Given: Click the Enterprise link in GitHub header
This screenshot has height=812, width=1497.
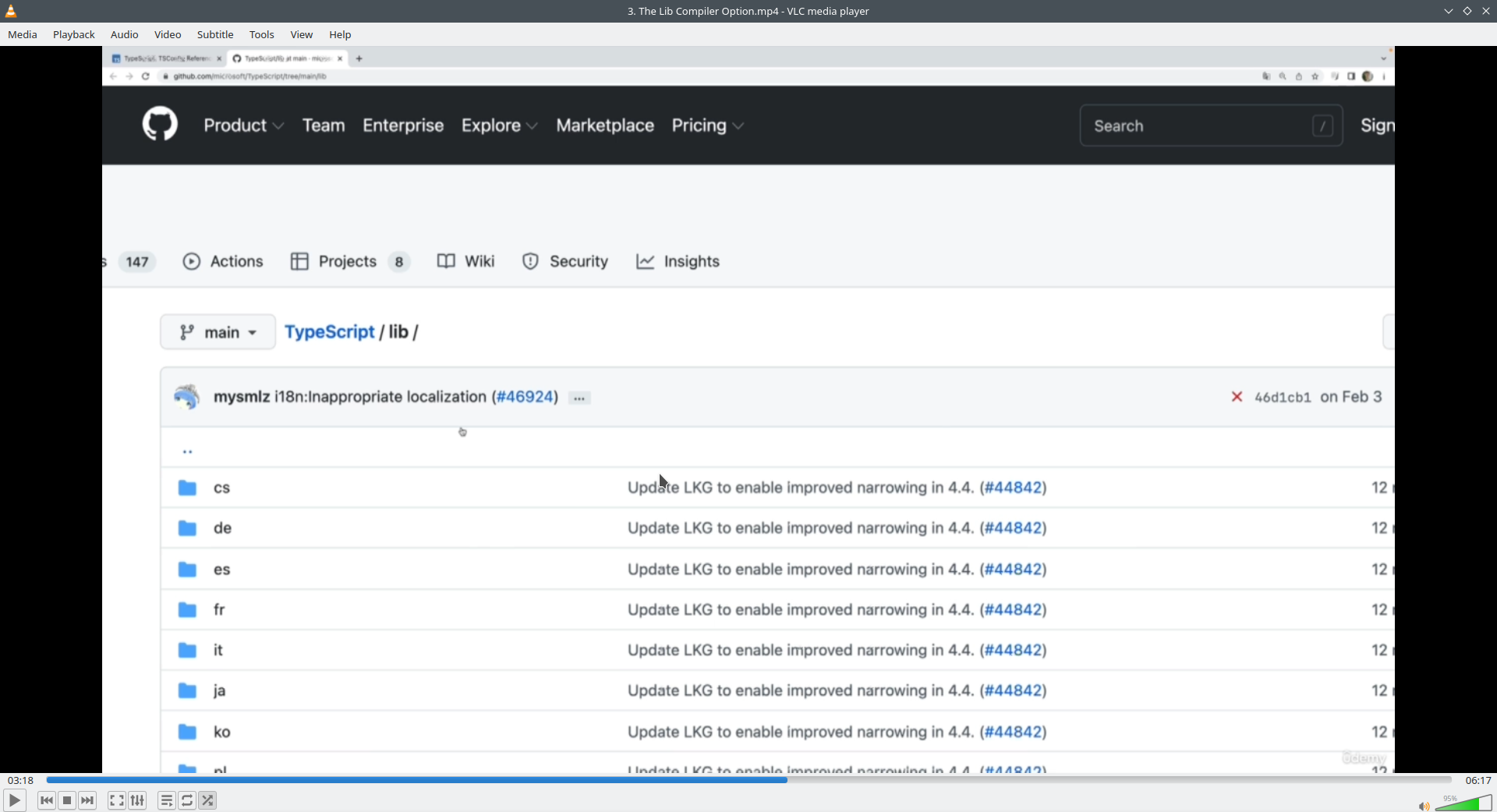Looking at the screenshot, I should coord(403,125).
